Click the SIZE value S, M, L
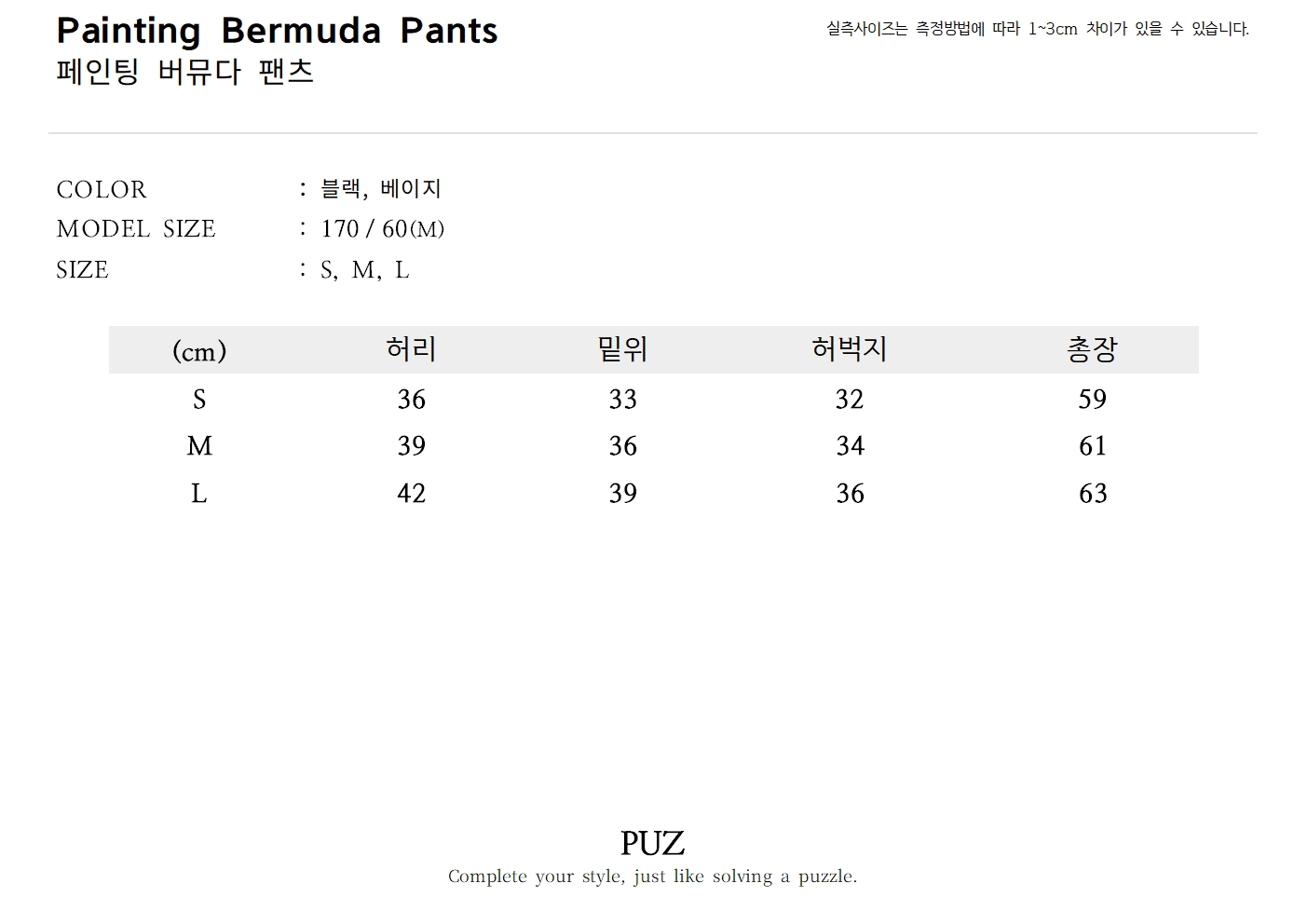The width and height of the screenshot is (1307, 924). click(x=364, y=270)
